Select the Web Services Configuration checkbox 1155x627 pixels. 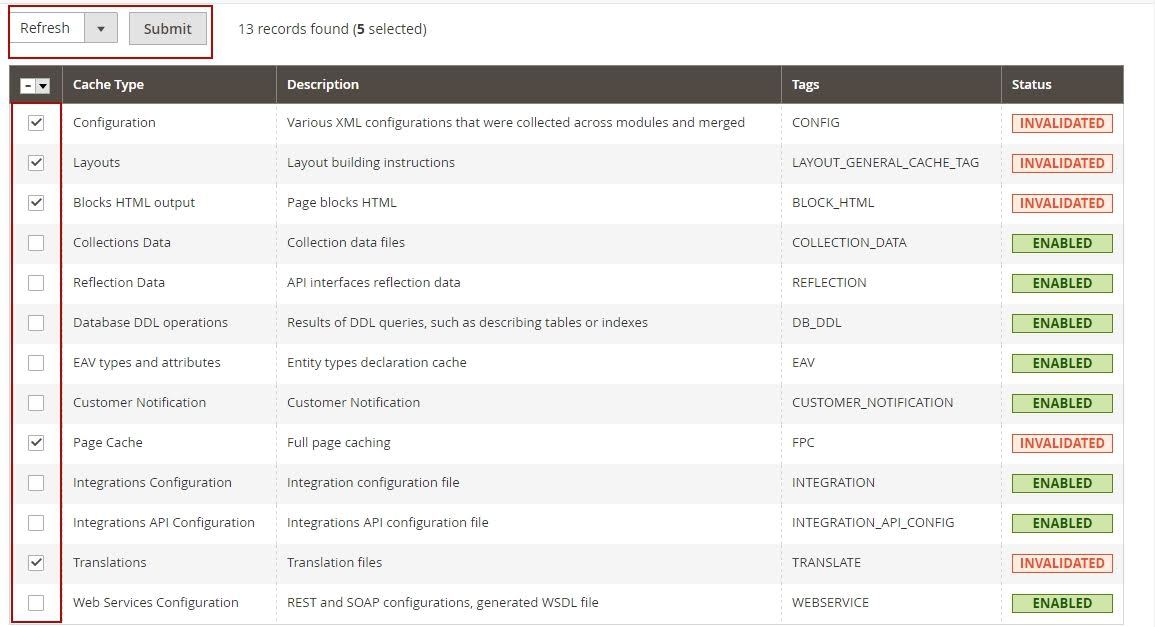pos(36,602)
